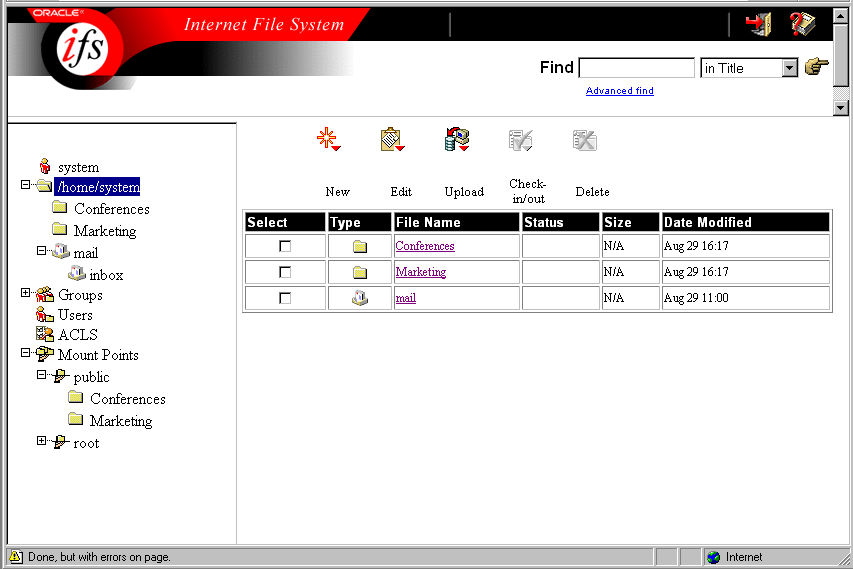
Task: Click 'Done, but with errors on page.' status text
Action: click(x=99, y=557)
